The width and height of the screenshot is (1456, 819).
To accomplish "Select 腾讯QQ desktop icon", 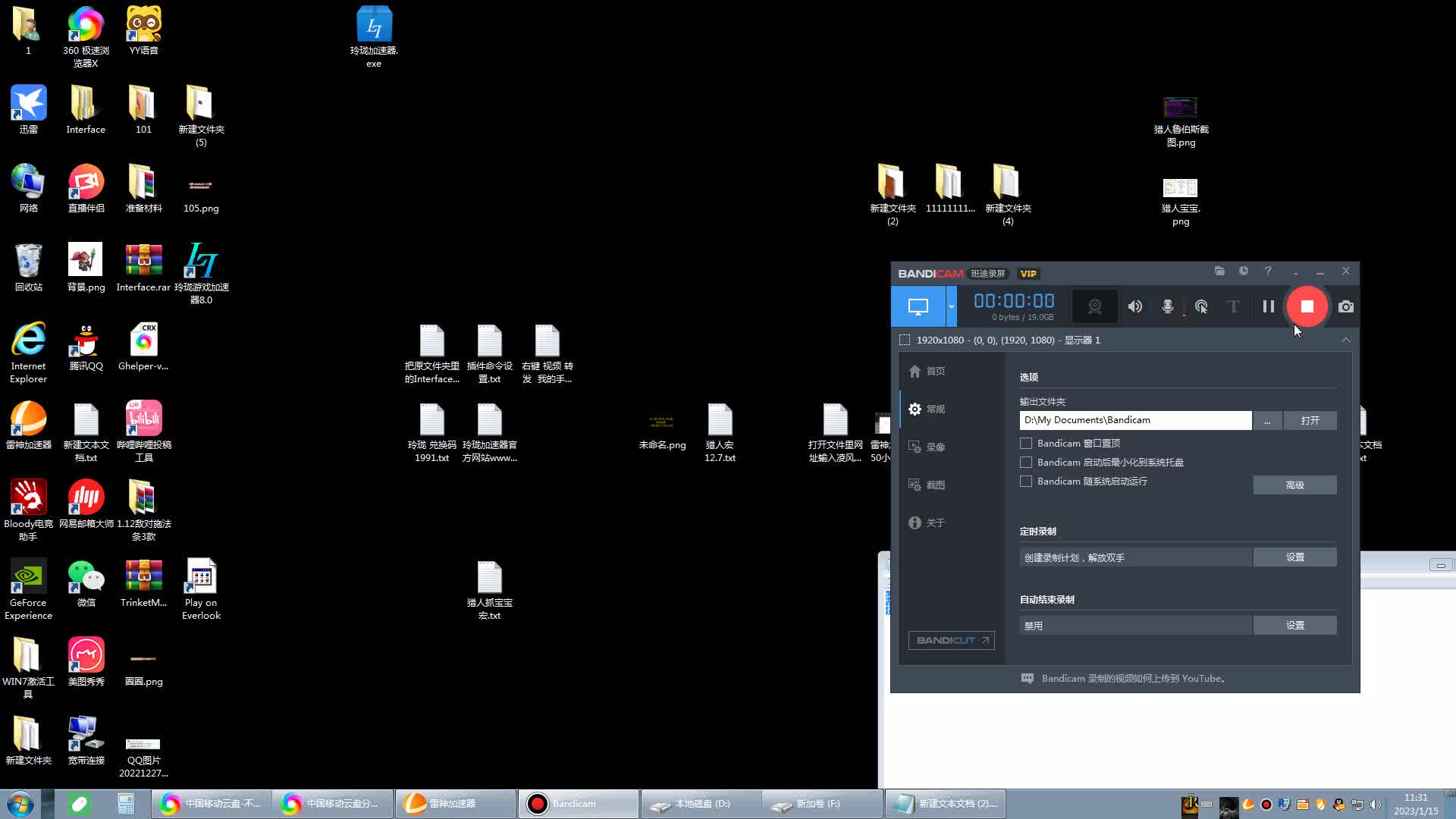I will [86, 346].
